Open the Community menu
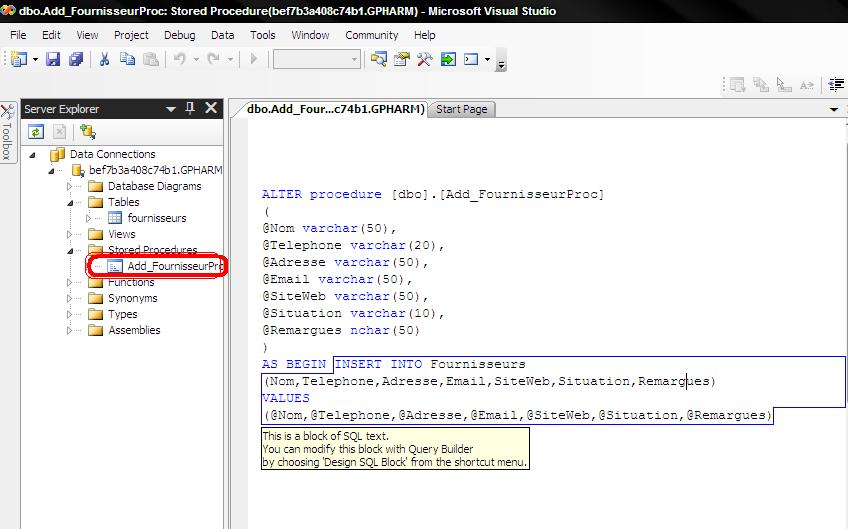Viewport: 848px width, 529px height. (372, 35)
